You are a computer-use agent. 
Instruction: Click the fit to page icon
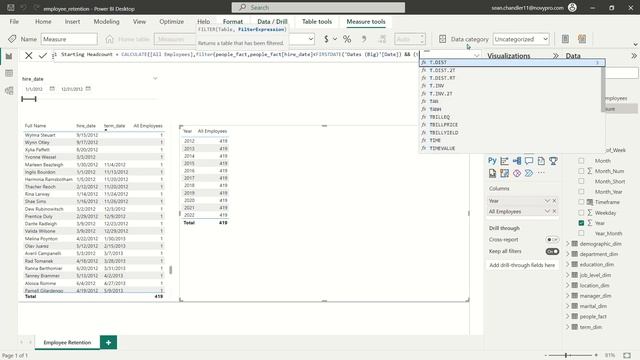(627, 355)
